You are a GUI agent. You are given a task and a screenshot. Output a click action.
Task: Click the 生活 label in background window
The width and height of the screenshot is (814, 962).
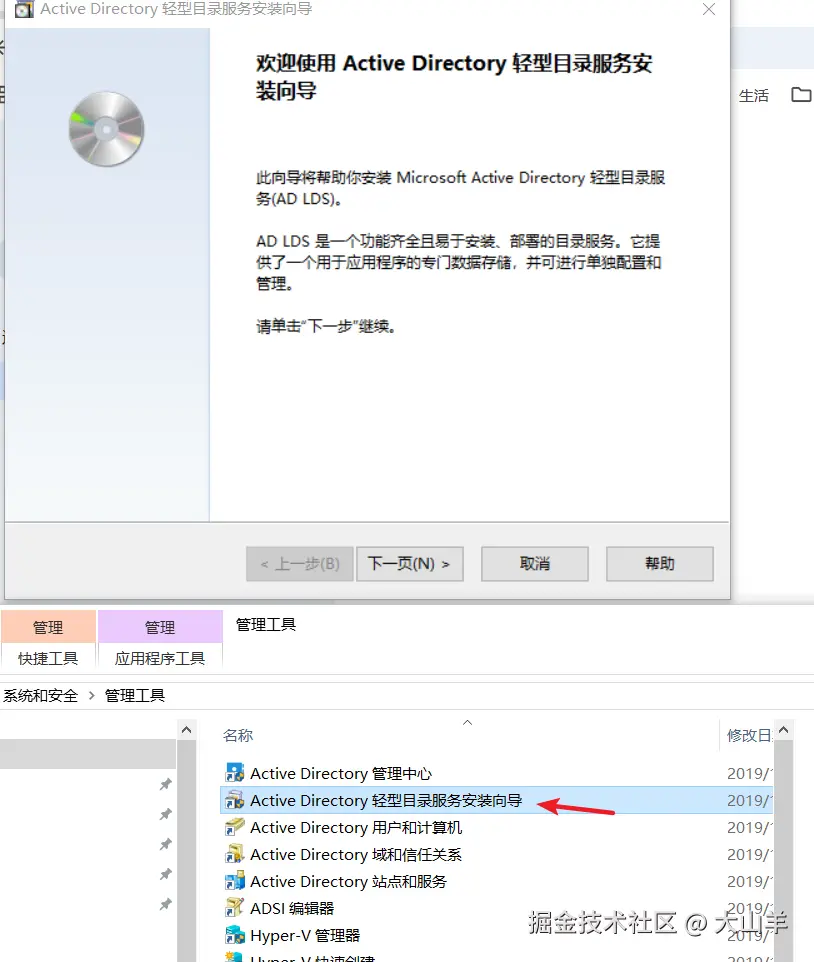click(753, 95)
